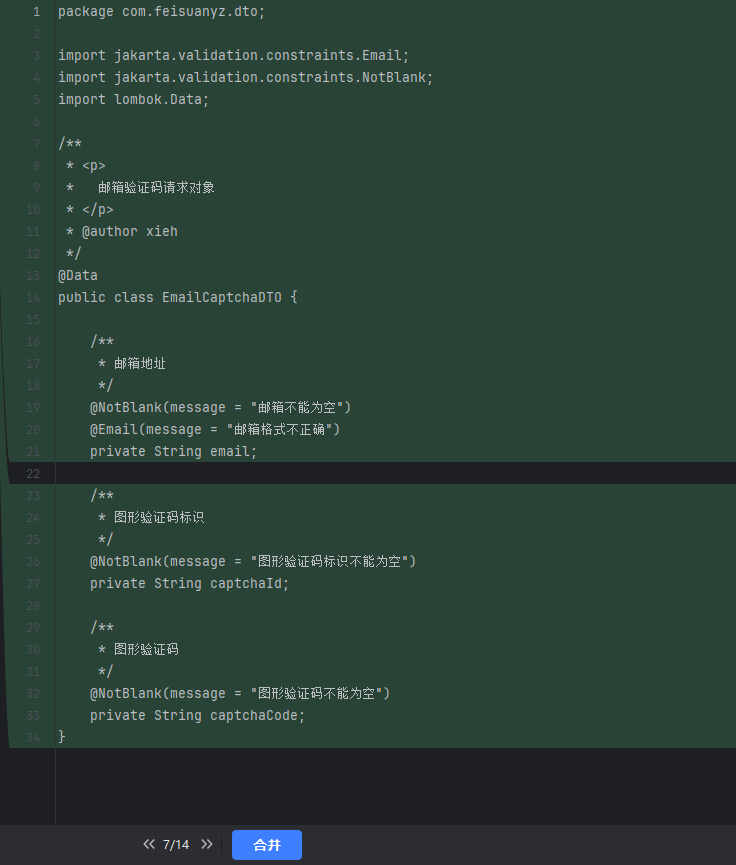Screen dimensions: 736x865
Task: Go to next change with double-right chevron
Action: tap(207, 845)
